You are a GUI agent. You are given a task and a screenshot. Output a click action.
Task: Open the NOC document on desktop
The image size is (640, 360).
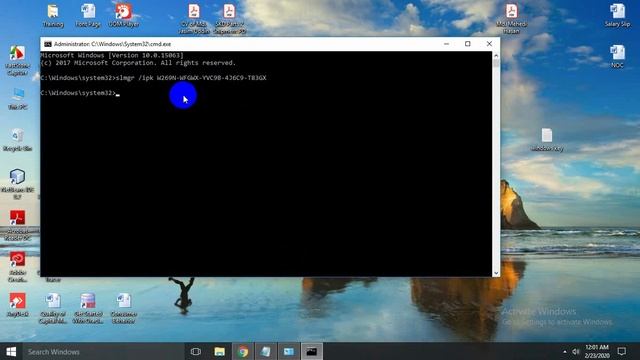tap(617, 56)
